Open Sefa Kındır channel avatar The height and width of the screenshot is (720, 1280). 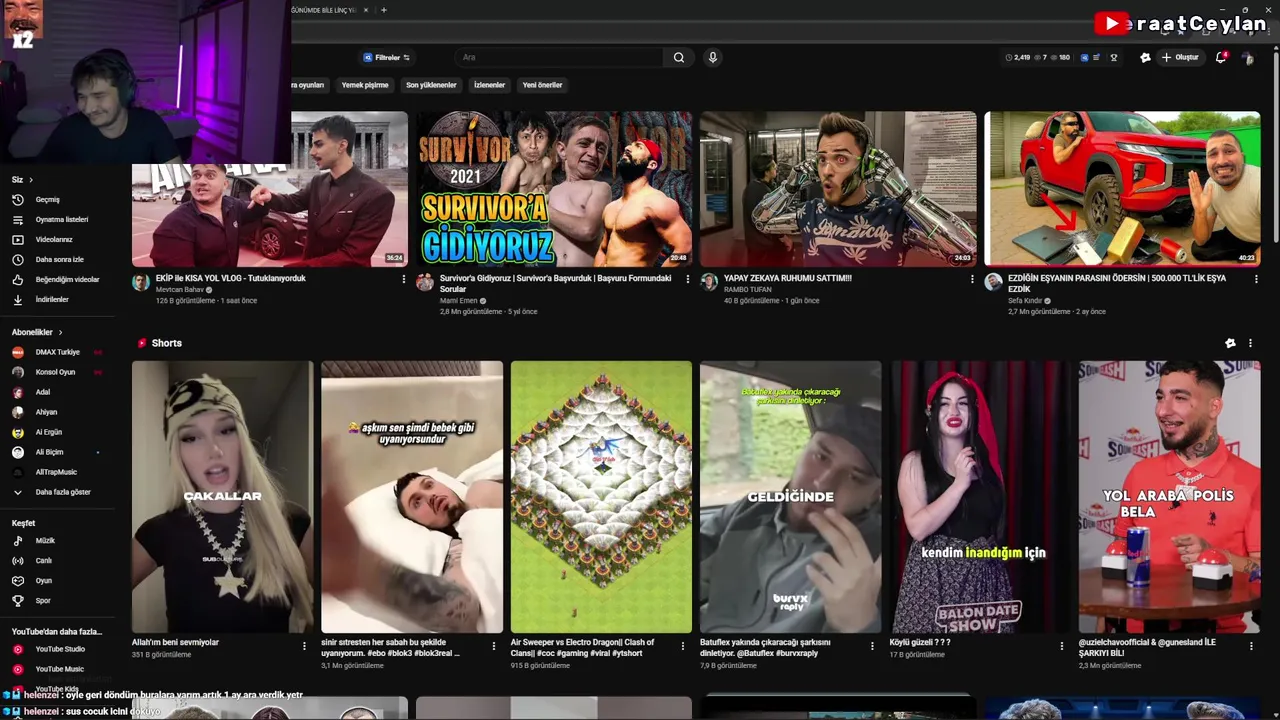coord(993,282)
